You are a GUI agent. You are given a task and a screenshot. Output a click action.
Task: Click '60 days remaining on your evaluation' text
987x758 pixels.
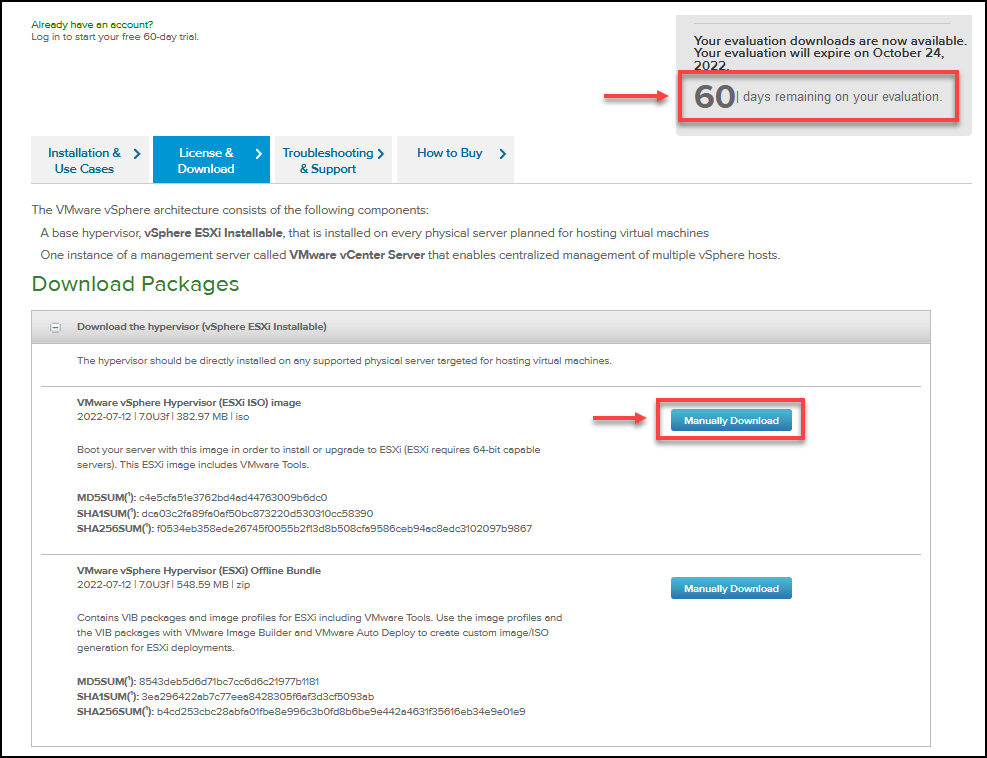point(818,96)
